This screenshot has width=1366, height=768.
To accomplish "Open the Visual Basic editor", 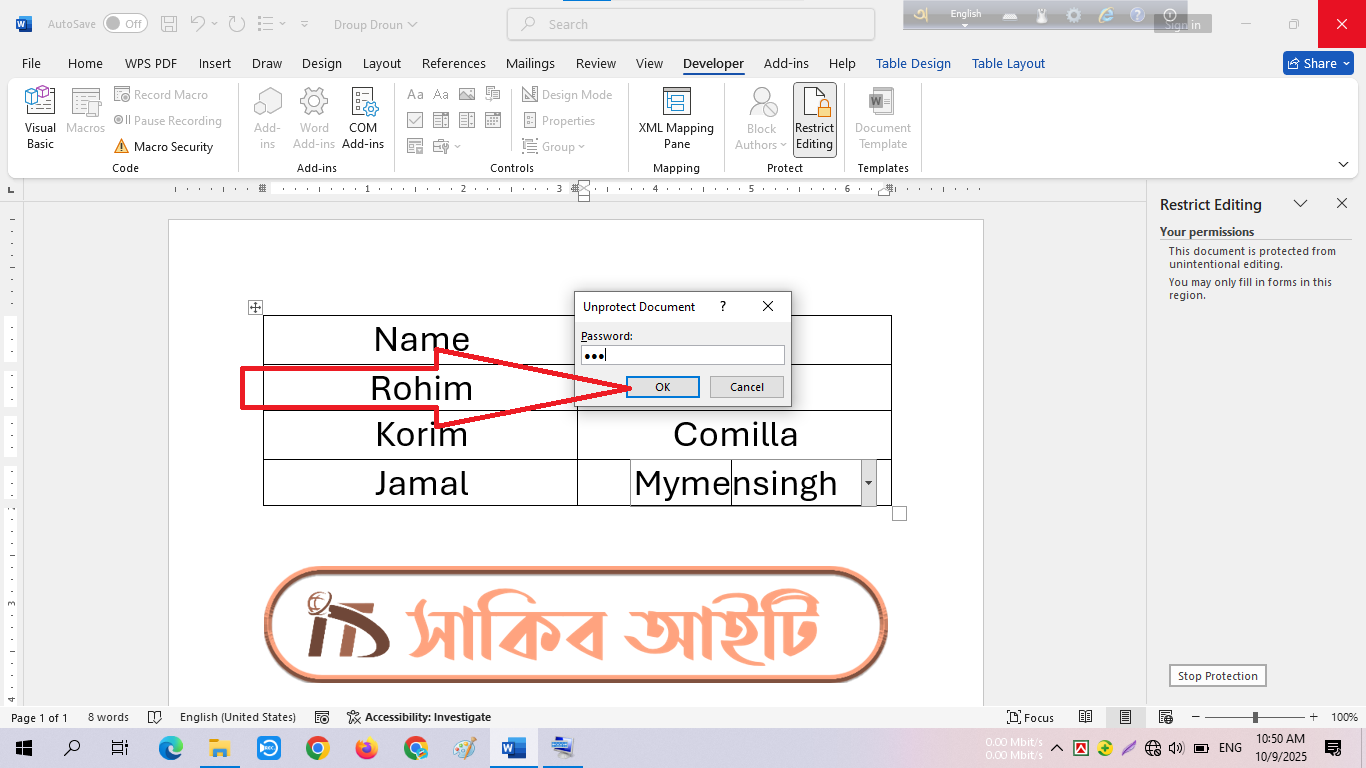I will point(40,117).
